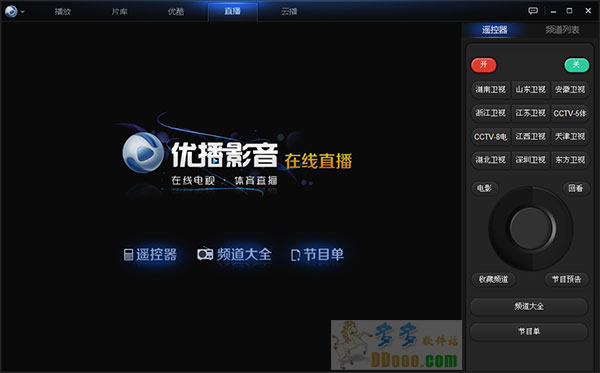Select the 浙江卫视 channel button
This screenshot has width=600, height=373.
pyautogui.click(x=491, y=113)
